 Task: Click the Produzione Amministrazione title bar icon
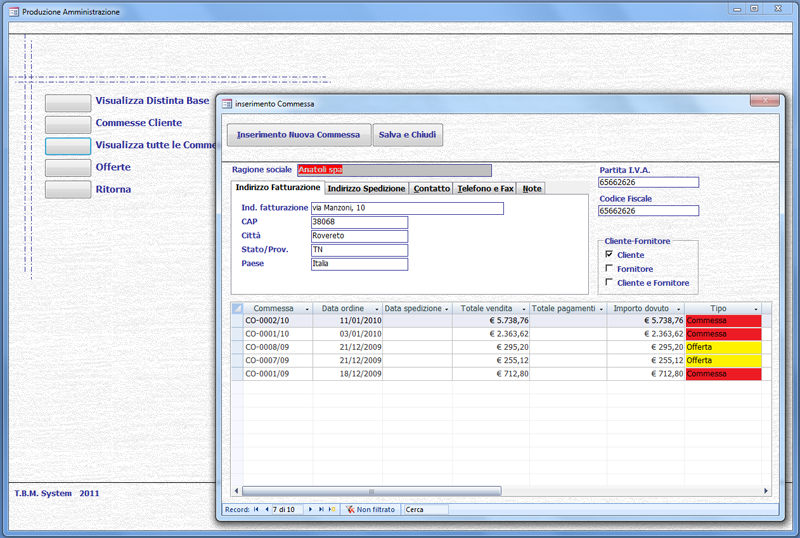pos(14,12)
